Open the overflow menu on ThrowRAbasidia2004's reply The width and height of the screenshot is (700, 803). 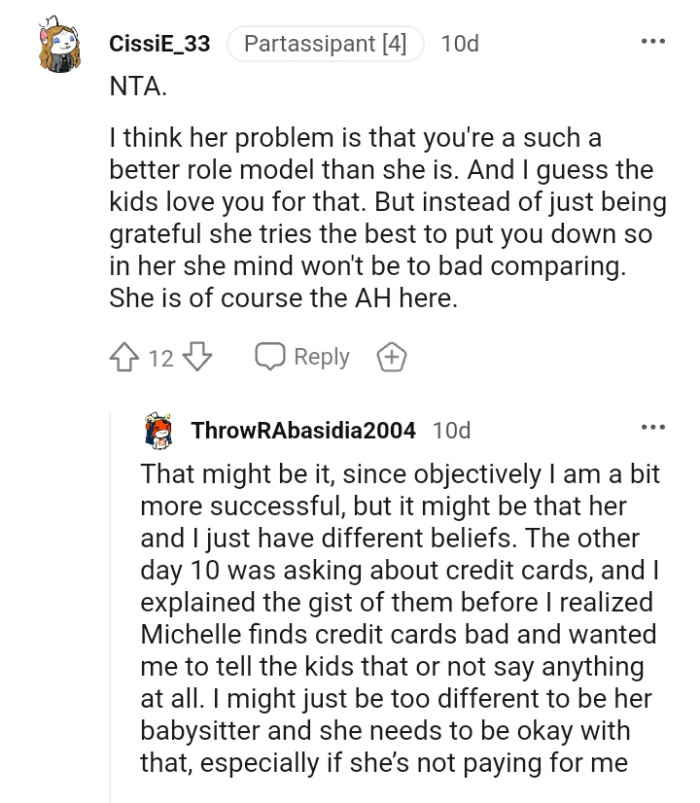[654, 425]
